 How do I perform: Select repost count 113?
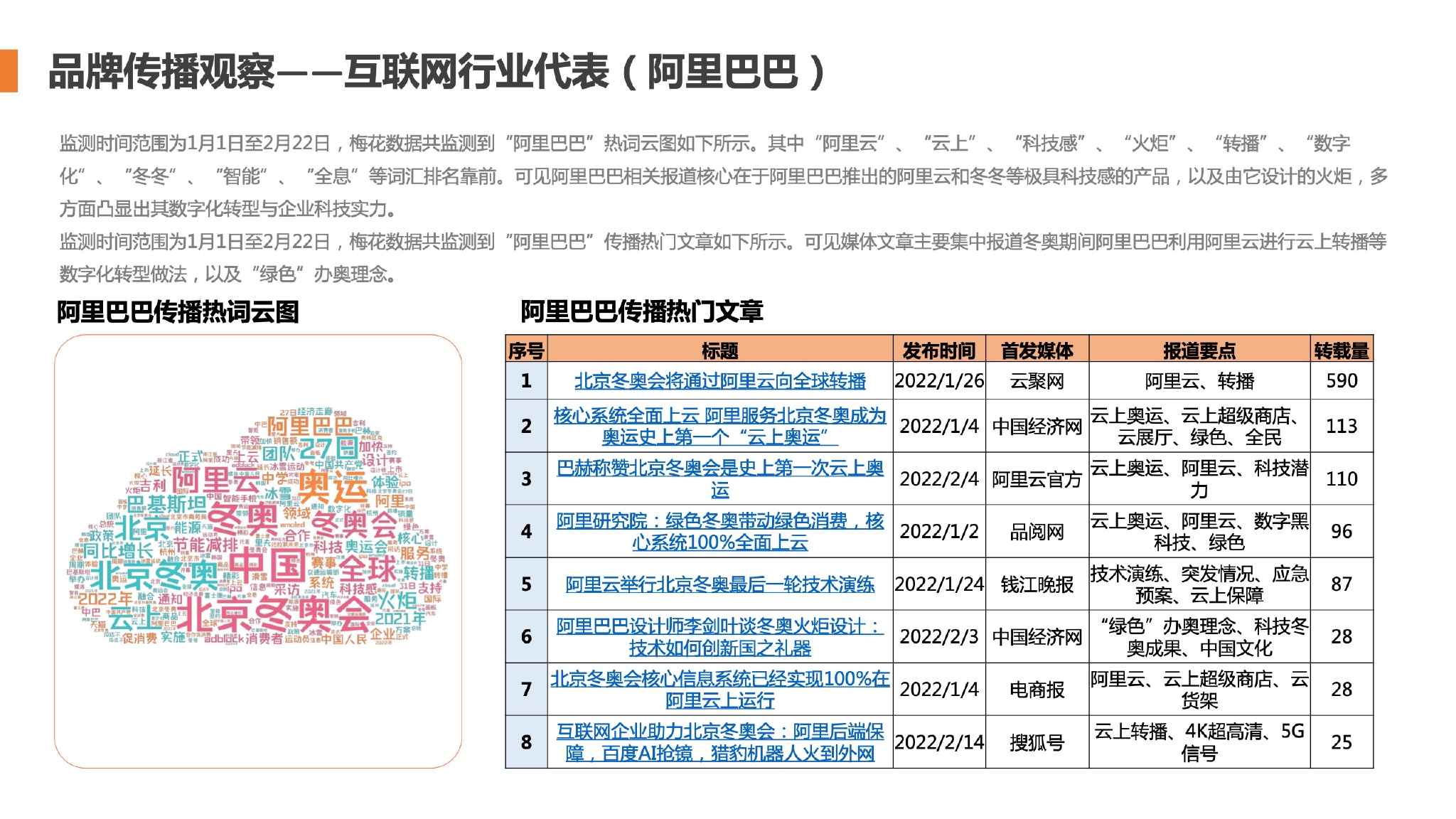coord(1342,426)
